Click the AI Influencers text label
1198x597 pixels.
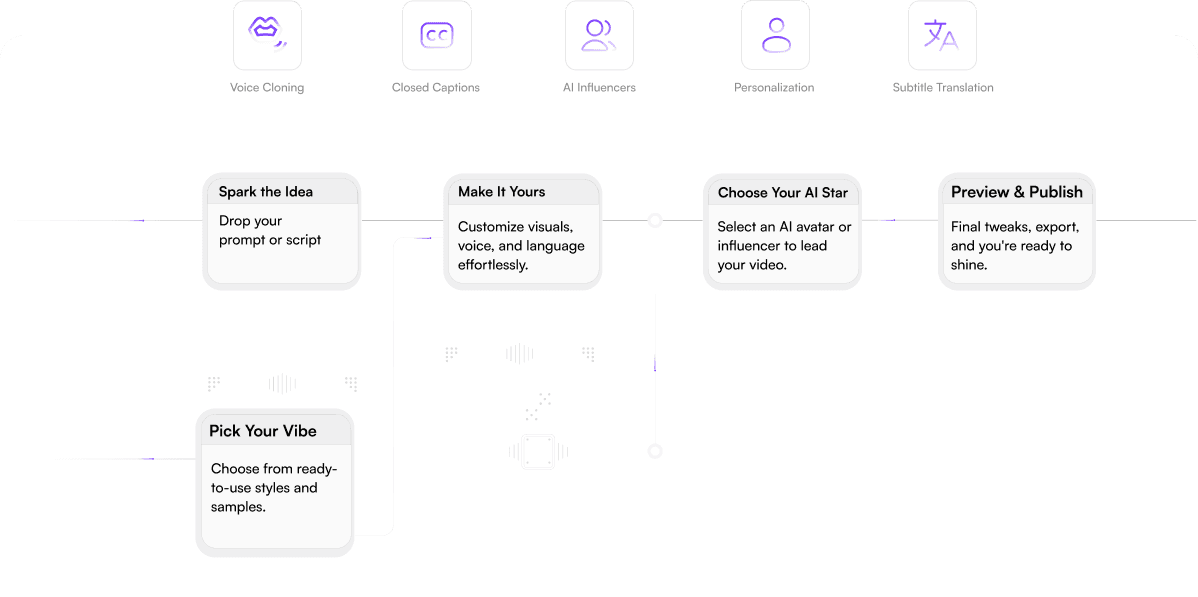point(599,87)
